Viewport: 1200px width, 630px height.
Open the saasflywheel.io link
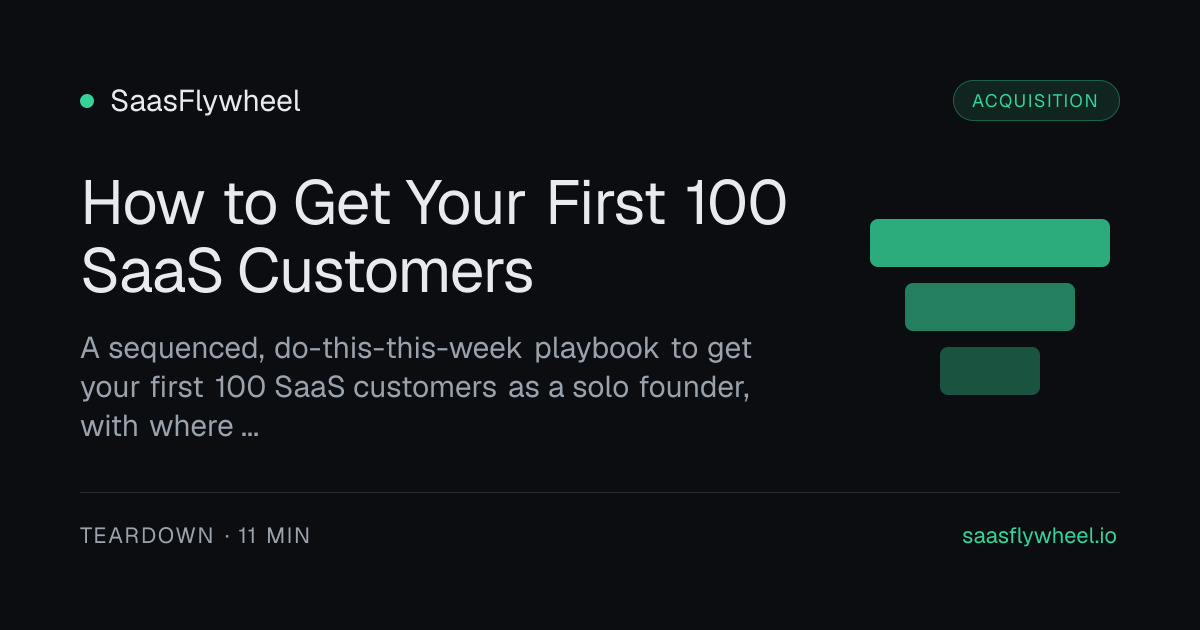click(1039, 536)
